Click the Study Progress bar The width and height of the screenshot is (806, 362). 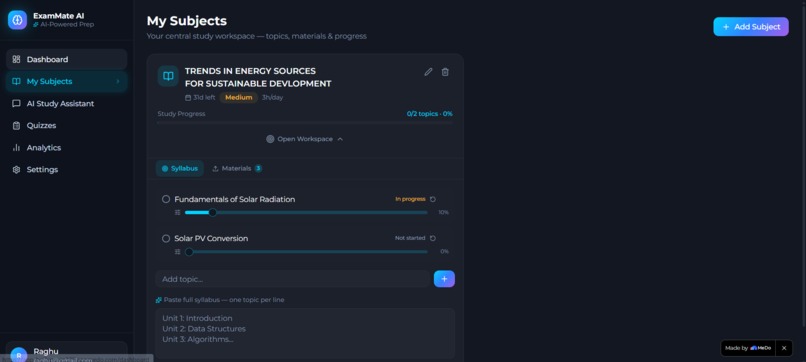click(305, 122)
